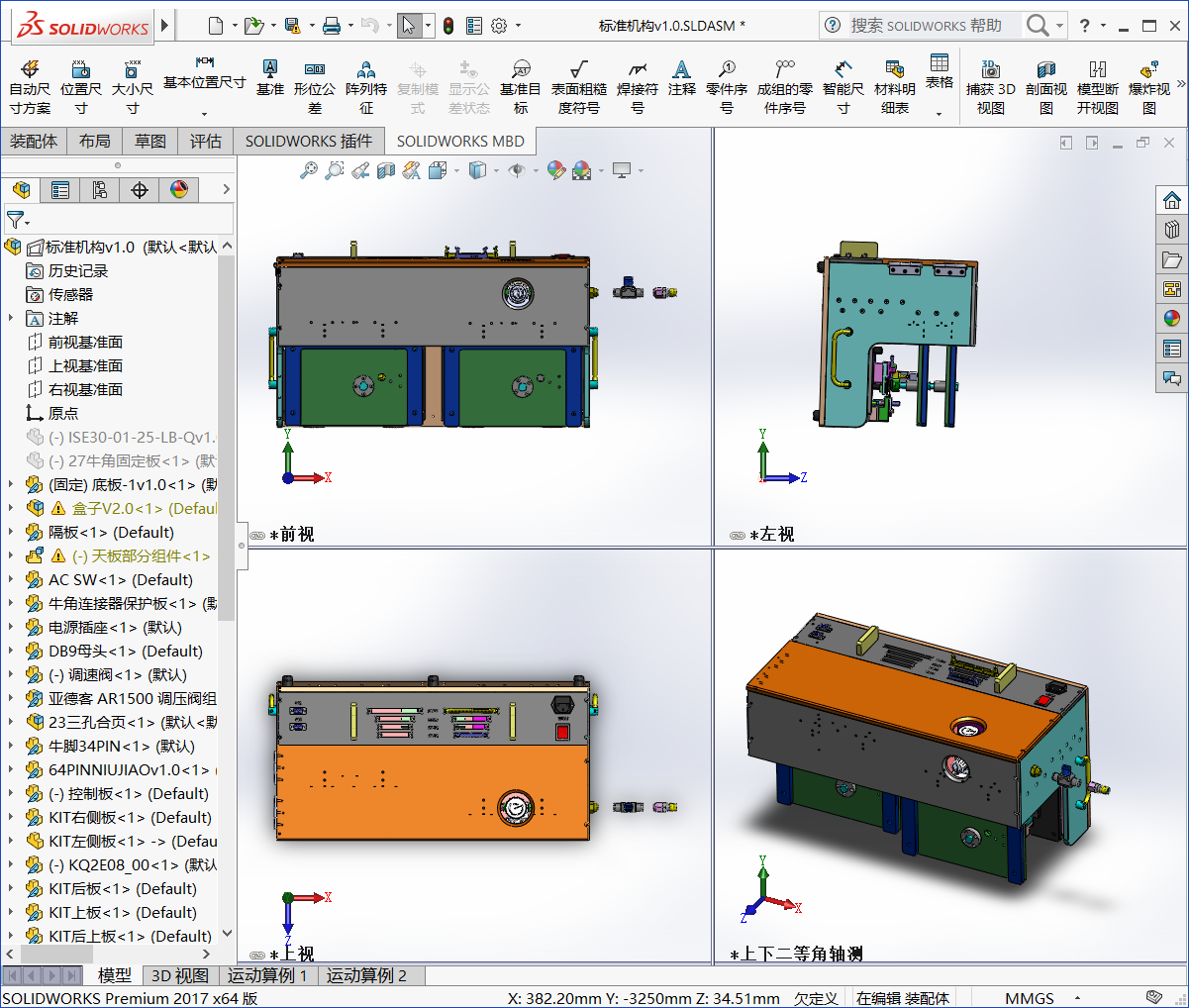Select the 阵列特征 pattern feature tool

tap(366, 87)
